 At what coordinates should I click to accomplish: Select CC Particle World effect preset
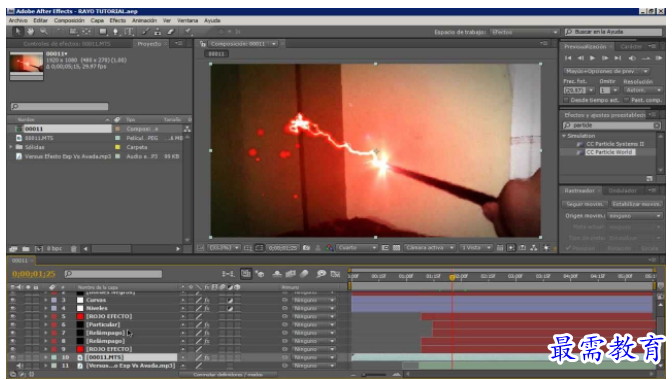tap(609, 153)
